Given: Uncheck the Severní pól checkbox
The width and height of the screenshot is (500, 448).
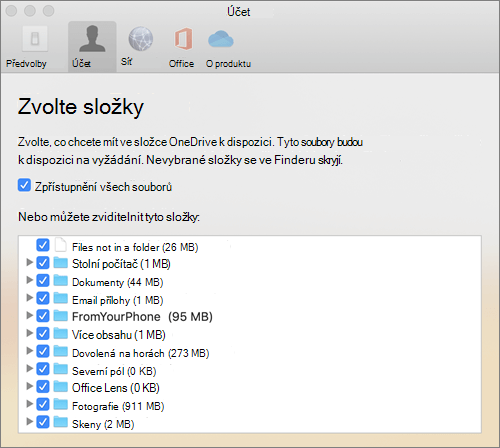Looking at the screenshot, I should (43, 369).
